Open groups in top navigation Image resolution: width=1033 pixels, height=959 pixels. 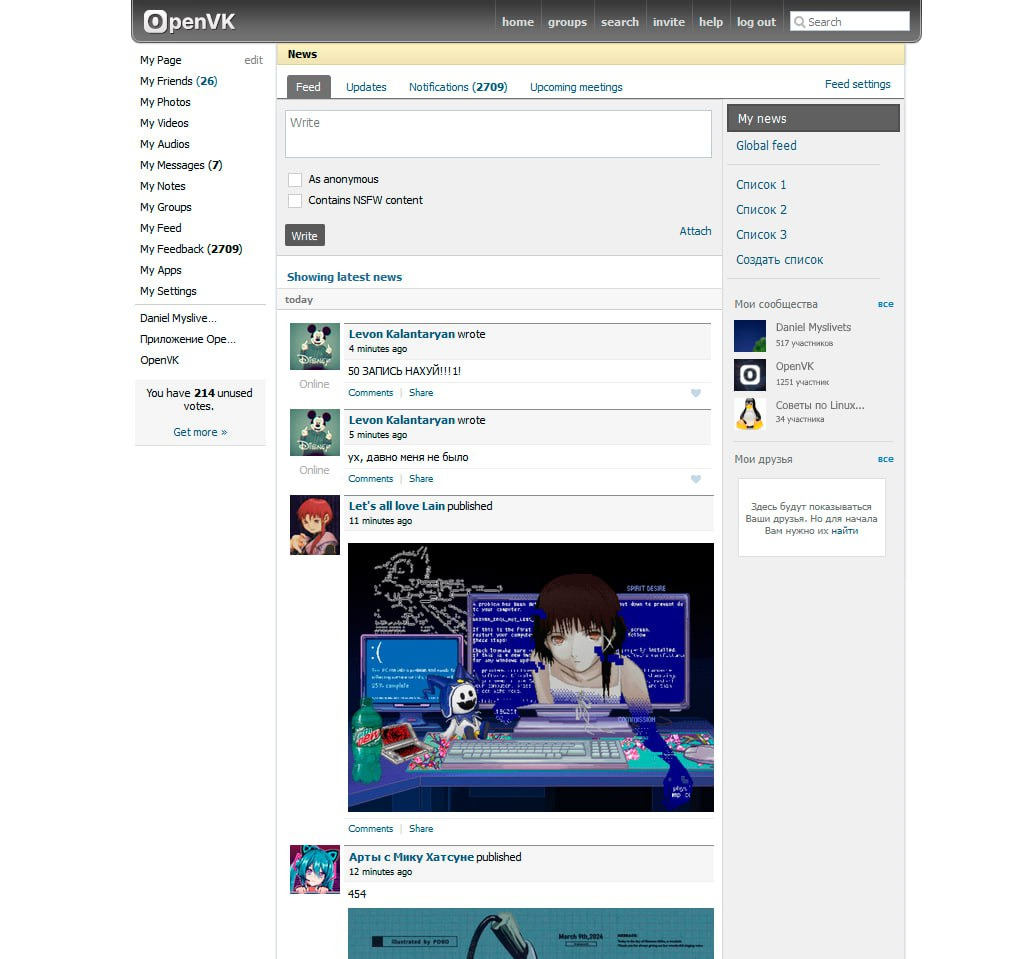click(567, 22)
